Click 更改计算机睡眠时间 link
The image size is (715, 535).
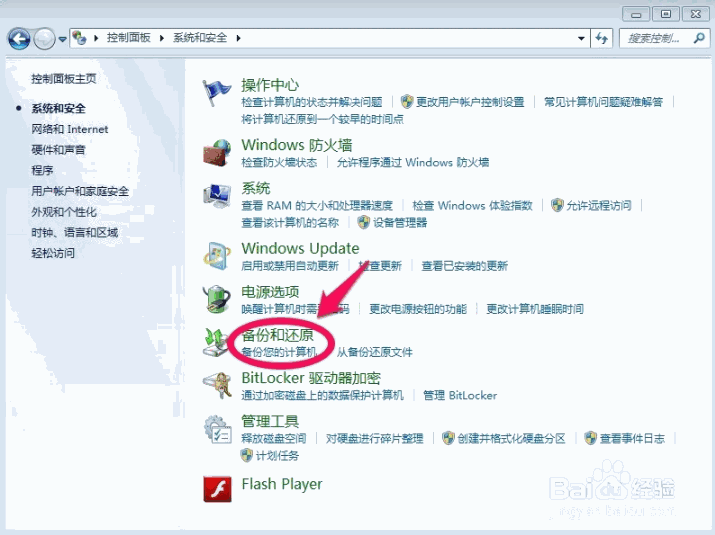pyautogui.click(x=535, y=309)
